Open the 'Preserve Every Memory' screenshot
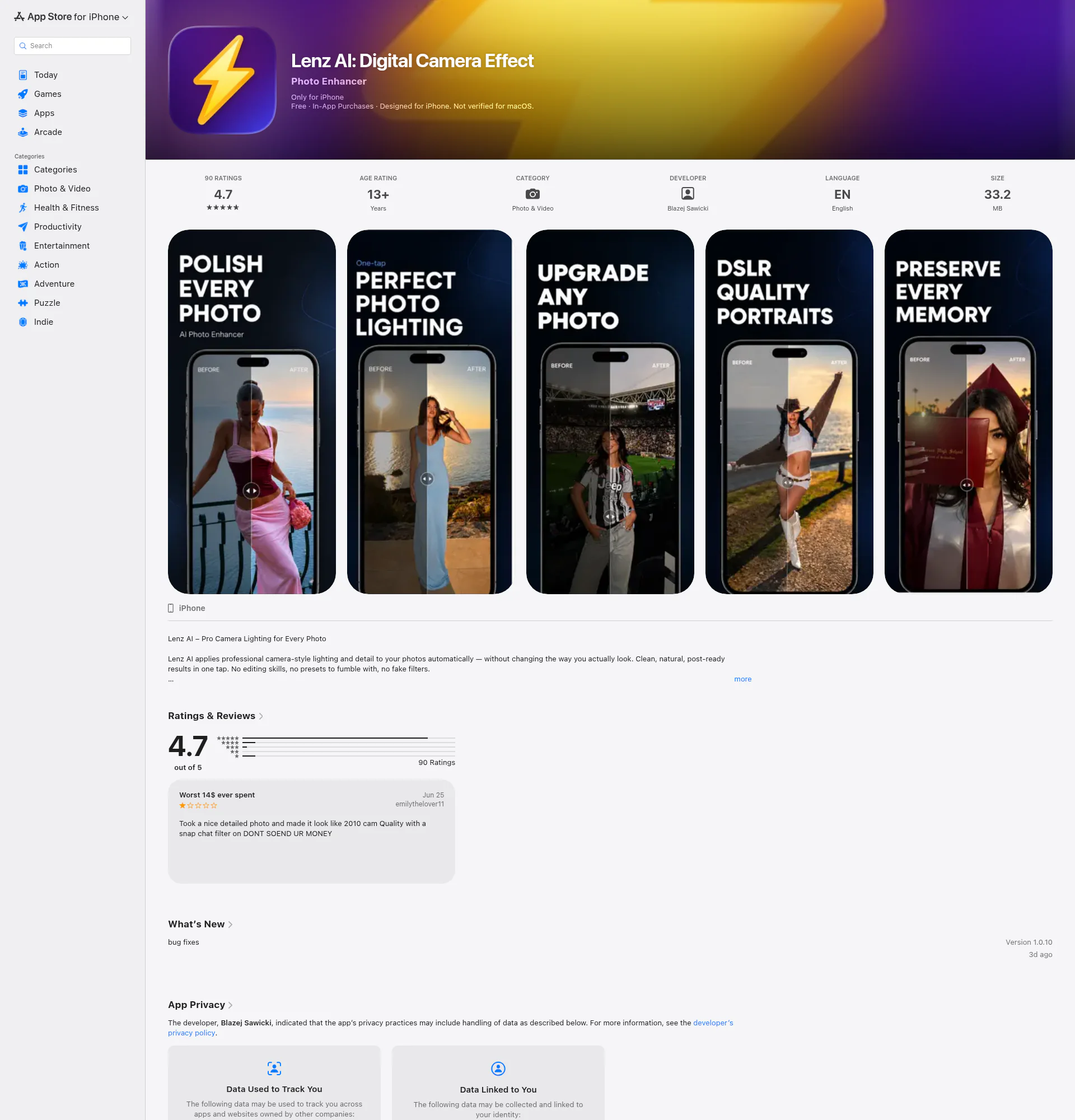This screenshot has height=1120, width=1075. click(x=968, y=412)
